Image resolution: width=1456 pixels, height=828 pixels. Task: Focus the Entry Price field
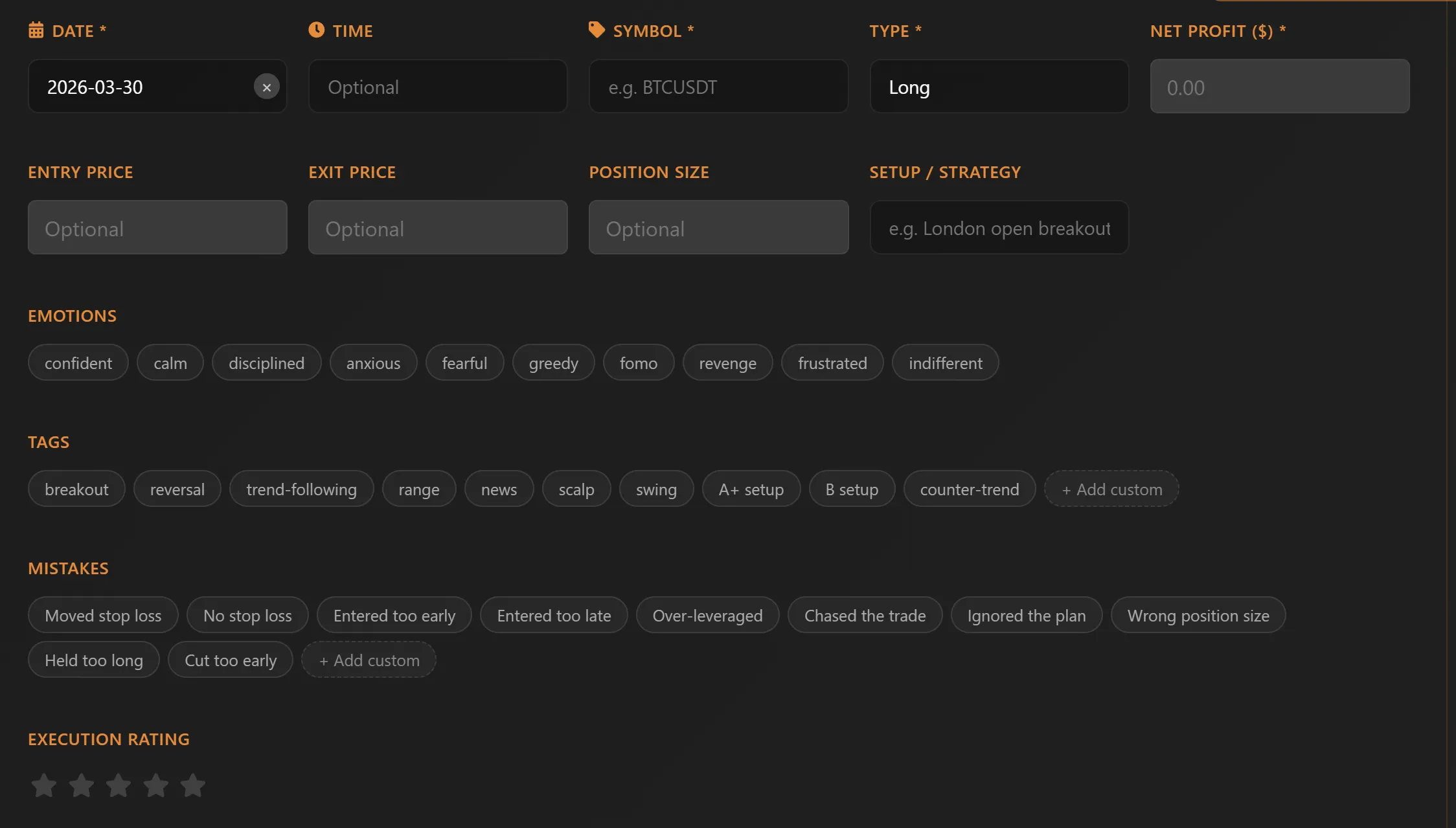point(157,227)
